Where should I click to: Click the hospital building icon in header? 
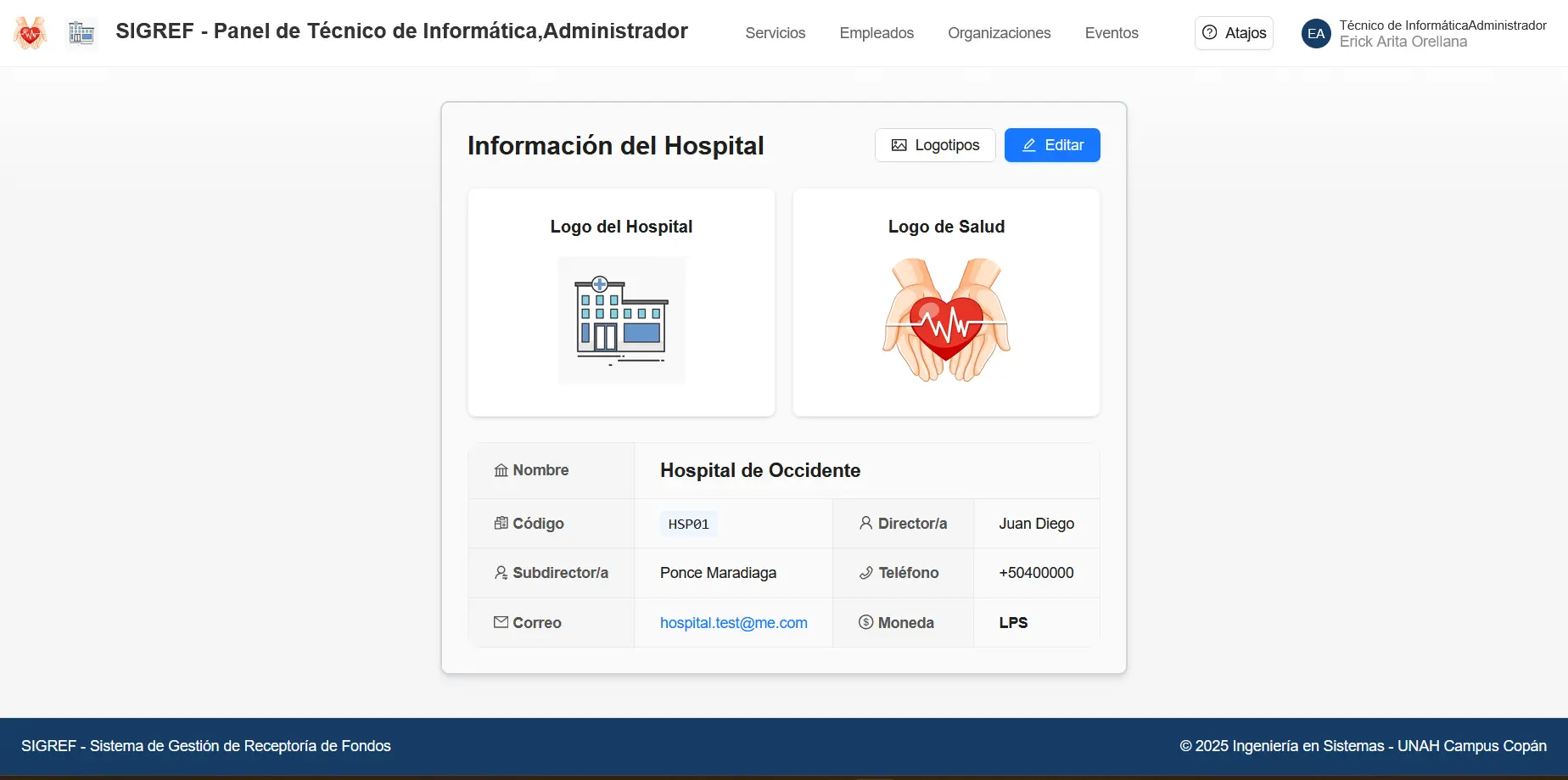[x=81, y=33]
